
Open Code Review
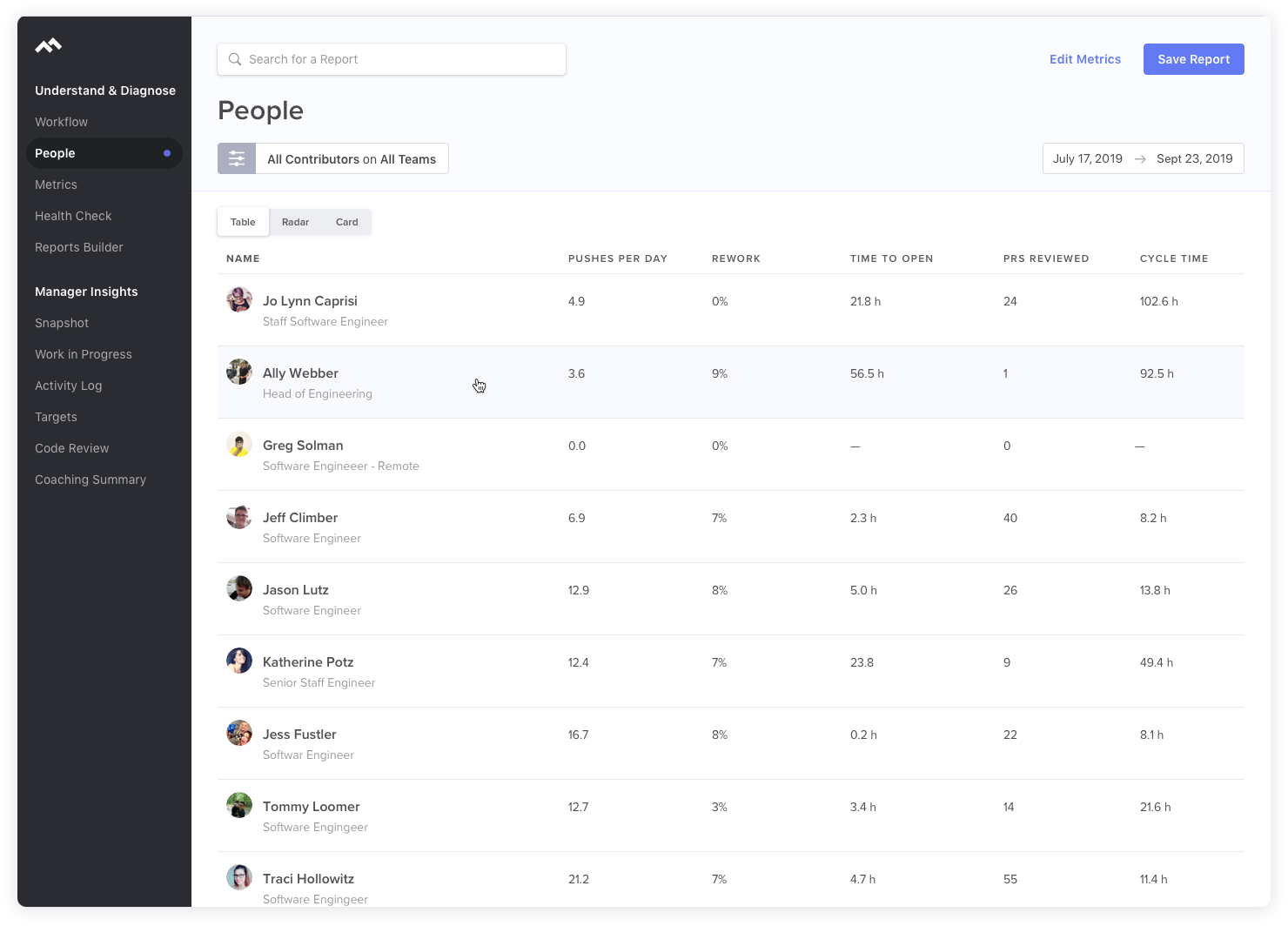(72, 448)
